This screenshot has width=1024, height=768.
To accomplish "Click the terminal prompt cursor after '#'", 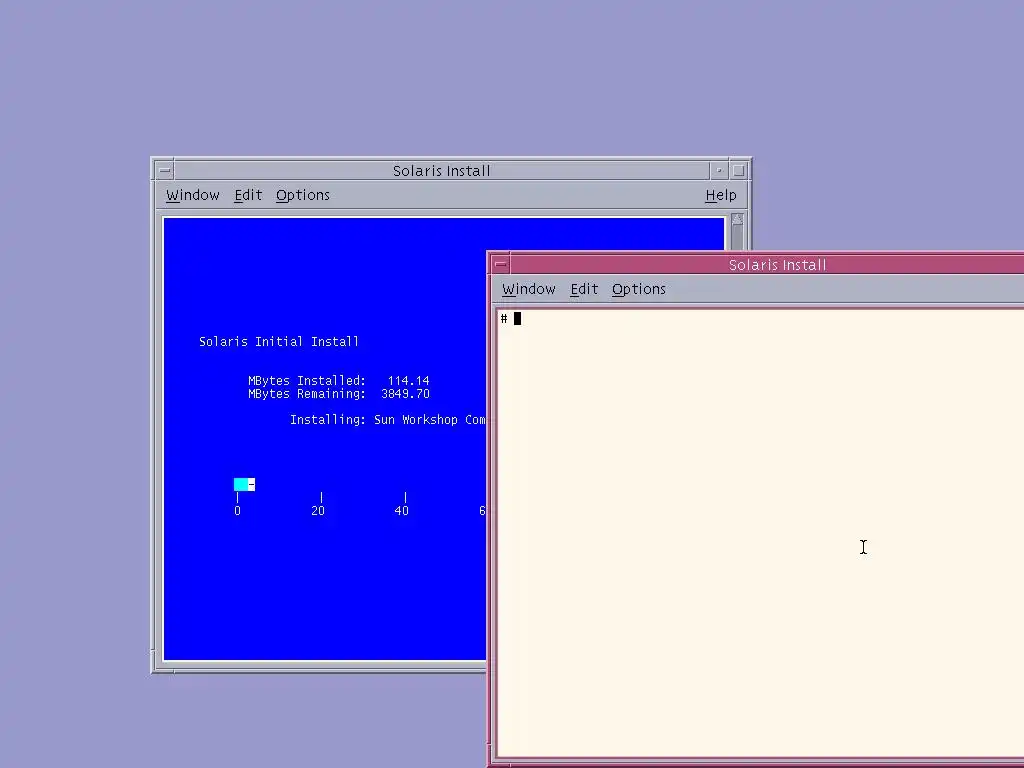I will [517, 319].
